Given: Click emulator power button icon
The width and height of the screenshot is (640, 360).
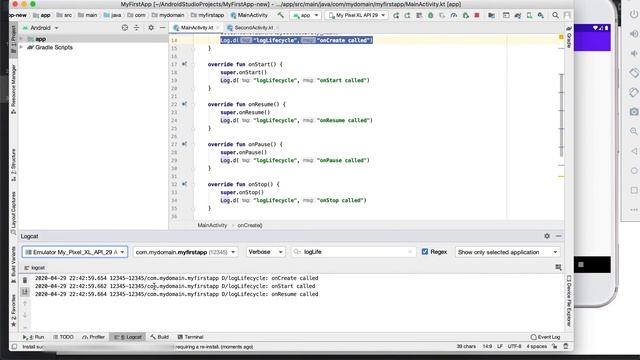Looking at the screenshot, I should [x=634, y=14].
